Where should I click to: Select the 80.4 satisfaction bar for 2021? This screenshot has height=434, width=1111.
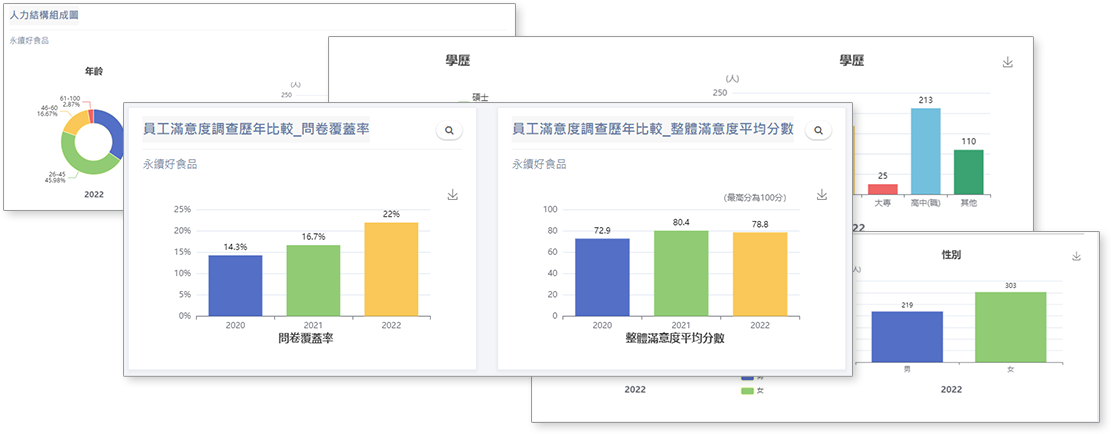tap(683, 273)
